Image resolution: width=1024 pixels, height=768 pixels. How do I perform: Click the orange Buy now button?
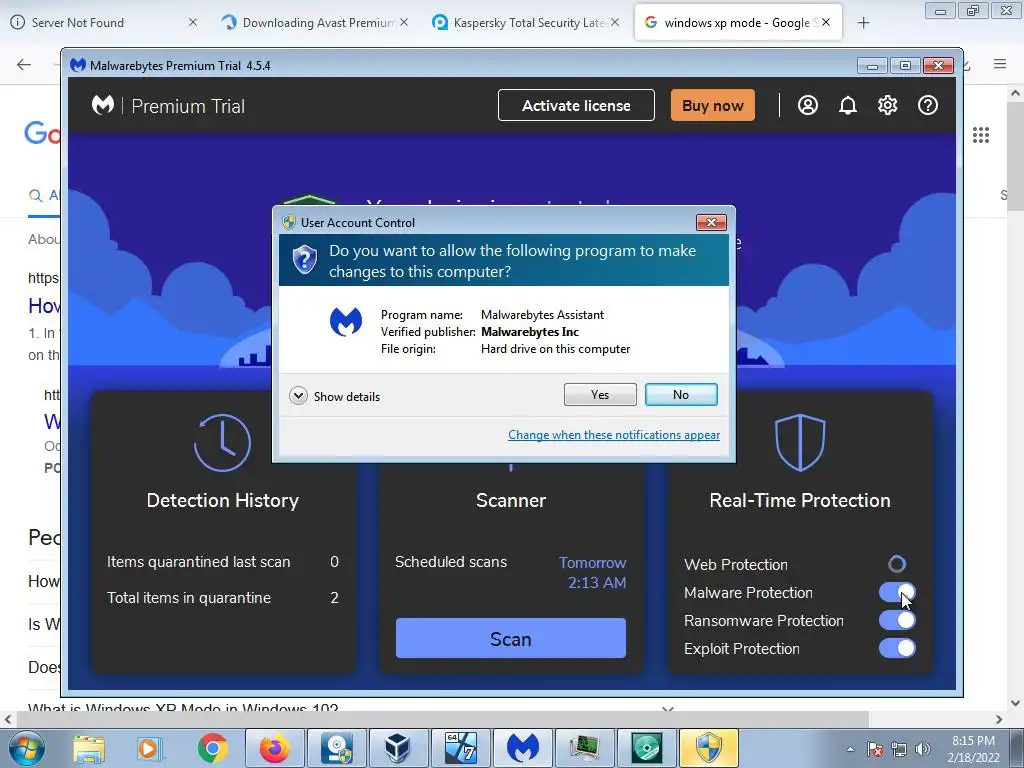pos(712,105)
